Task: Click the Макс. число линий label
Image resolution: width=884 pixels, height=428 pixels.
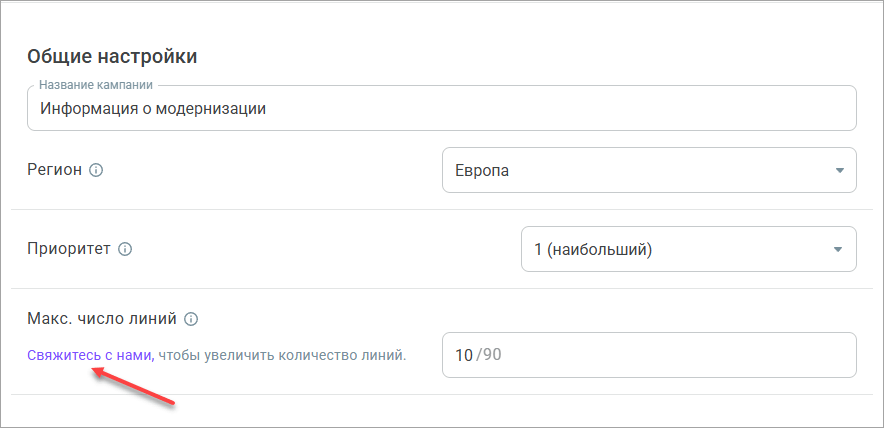Action: (x=102, y=320)
